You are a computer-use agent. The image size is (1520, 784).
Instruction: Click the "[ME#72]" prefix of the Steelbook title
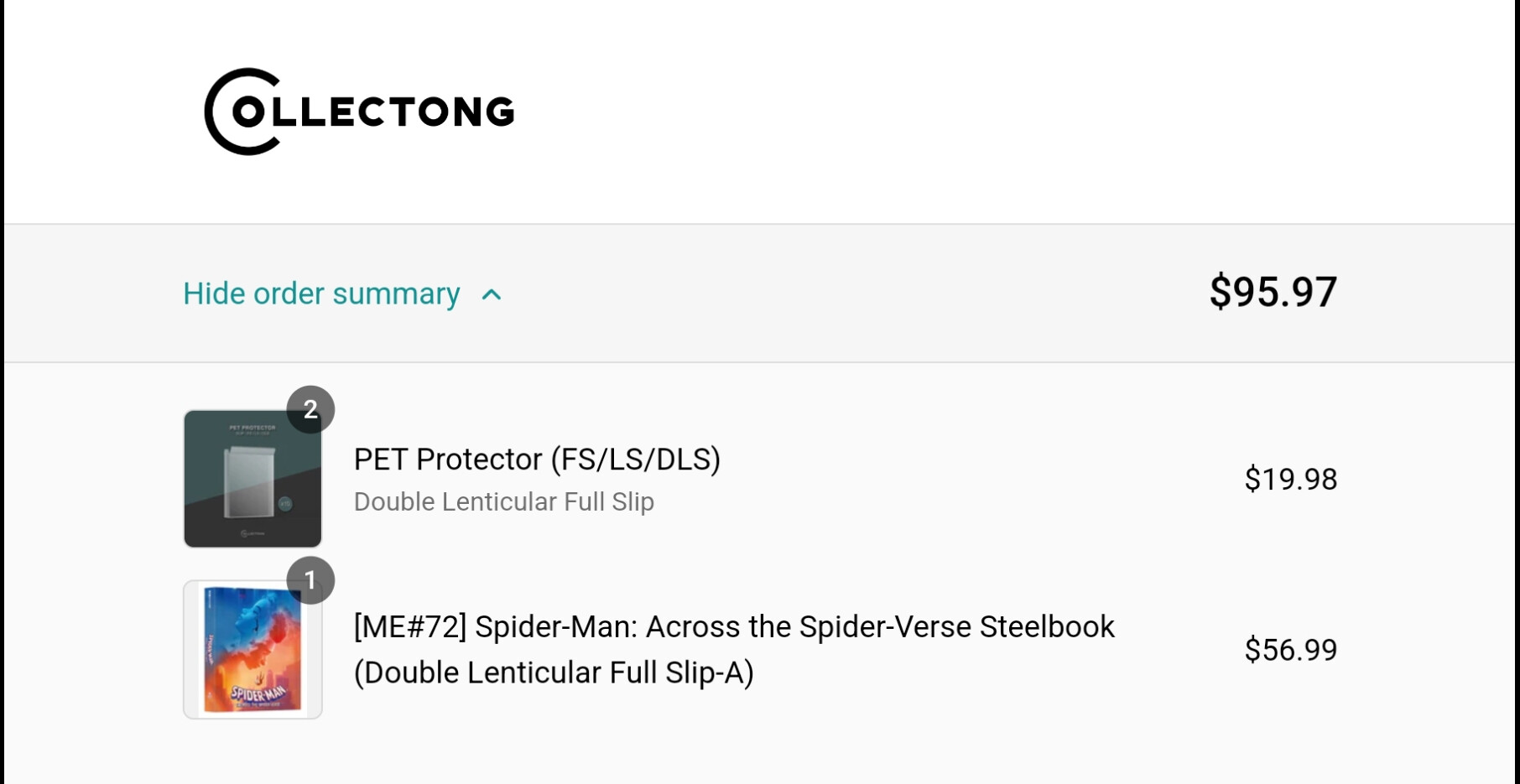(410, 627)
